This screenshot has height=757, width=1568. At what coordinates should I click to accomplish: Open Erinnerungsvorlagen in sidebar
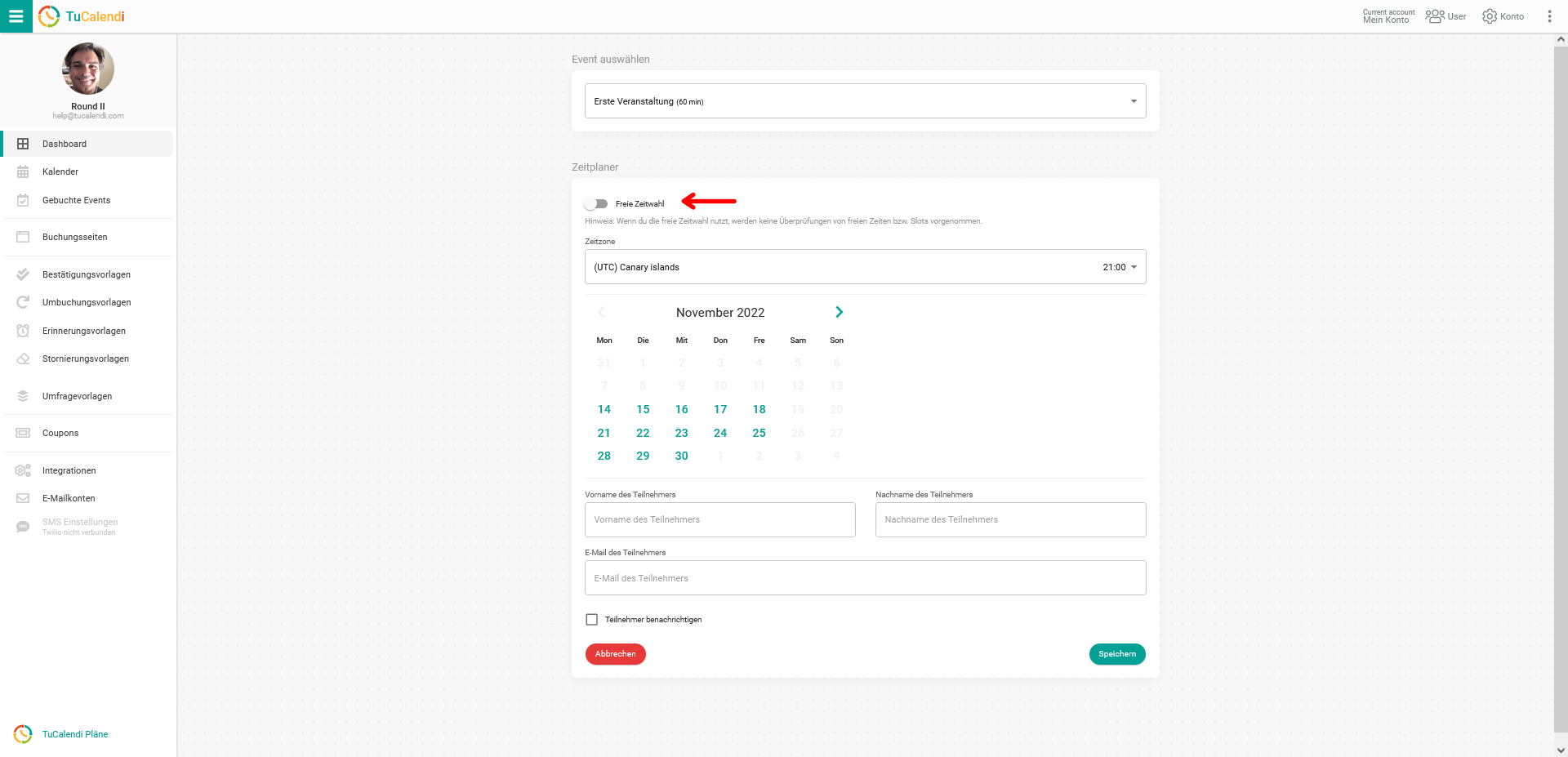coord(88,331)
